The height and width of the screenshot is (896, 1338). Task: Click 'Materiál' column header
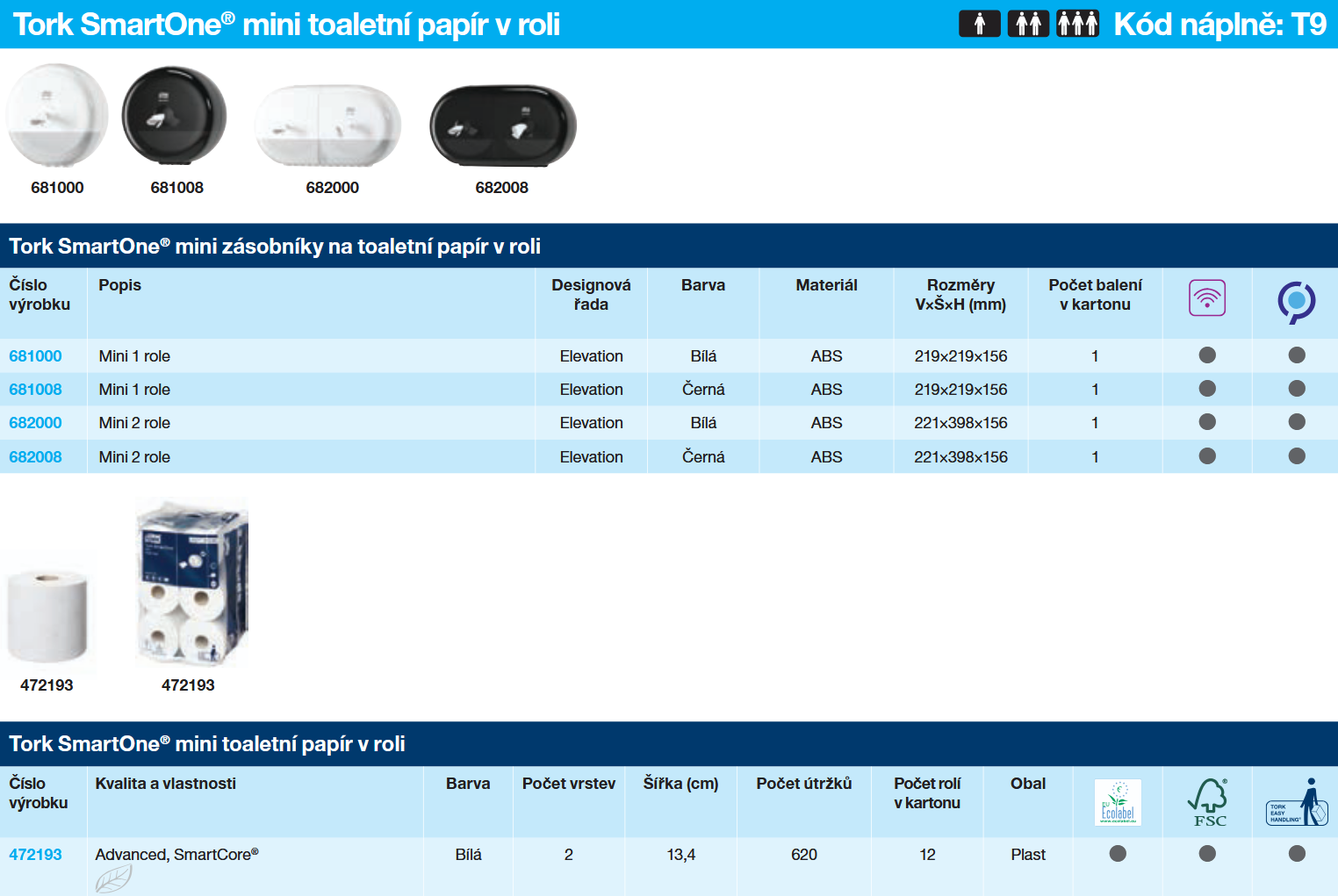pos(826,285)
